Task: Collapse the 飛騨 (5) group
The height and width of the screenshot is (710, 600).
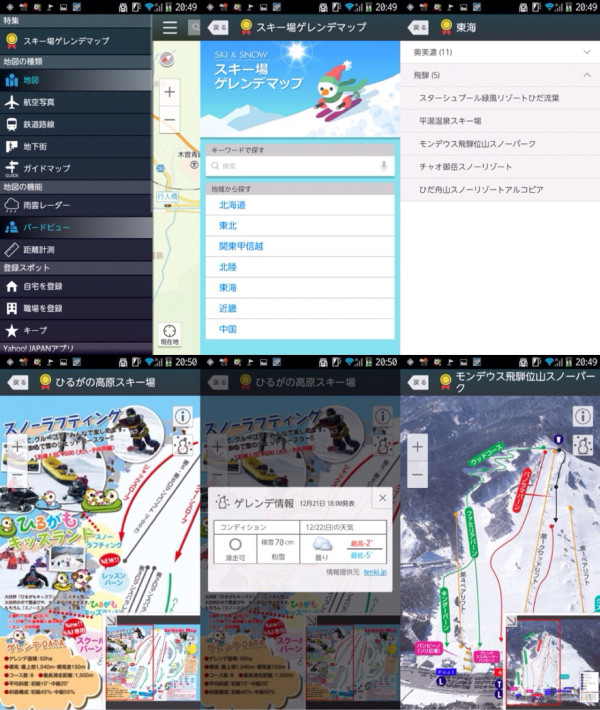Action: (500, 75)
